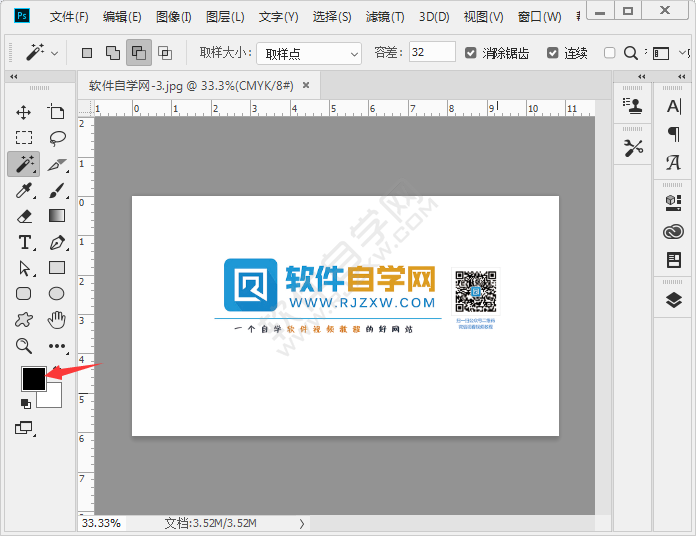Open the Paragraph panel icon
696x536 pixels.
674,134
